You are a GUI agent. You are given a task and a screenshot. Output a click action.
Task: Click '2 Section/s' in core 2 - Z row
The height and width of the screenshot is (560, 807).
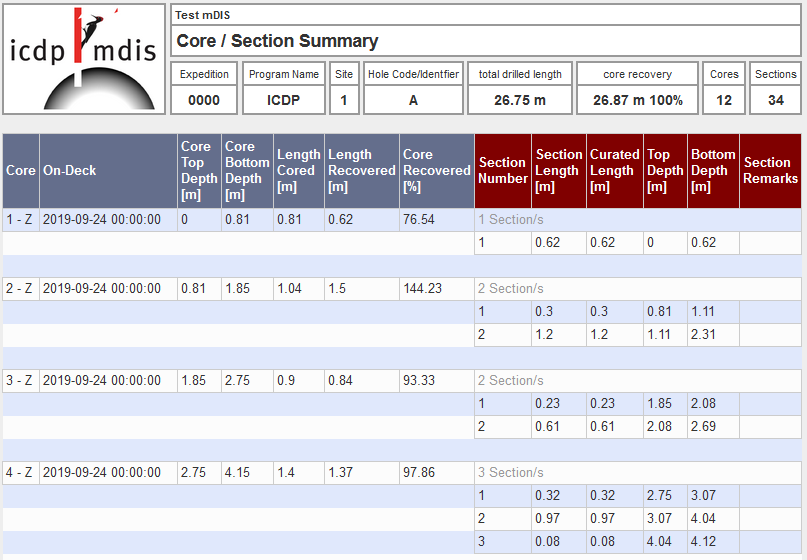point(511,288)
